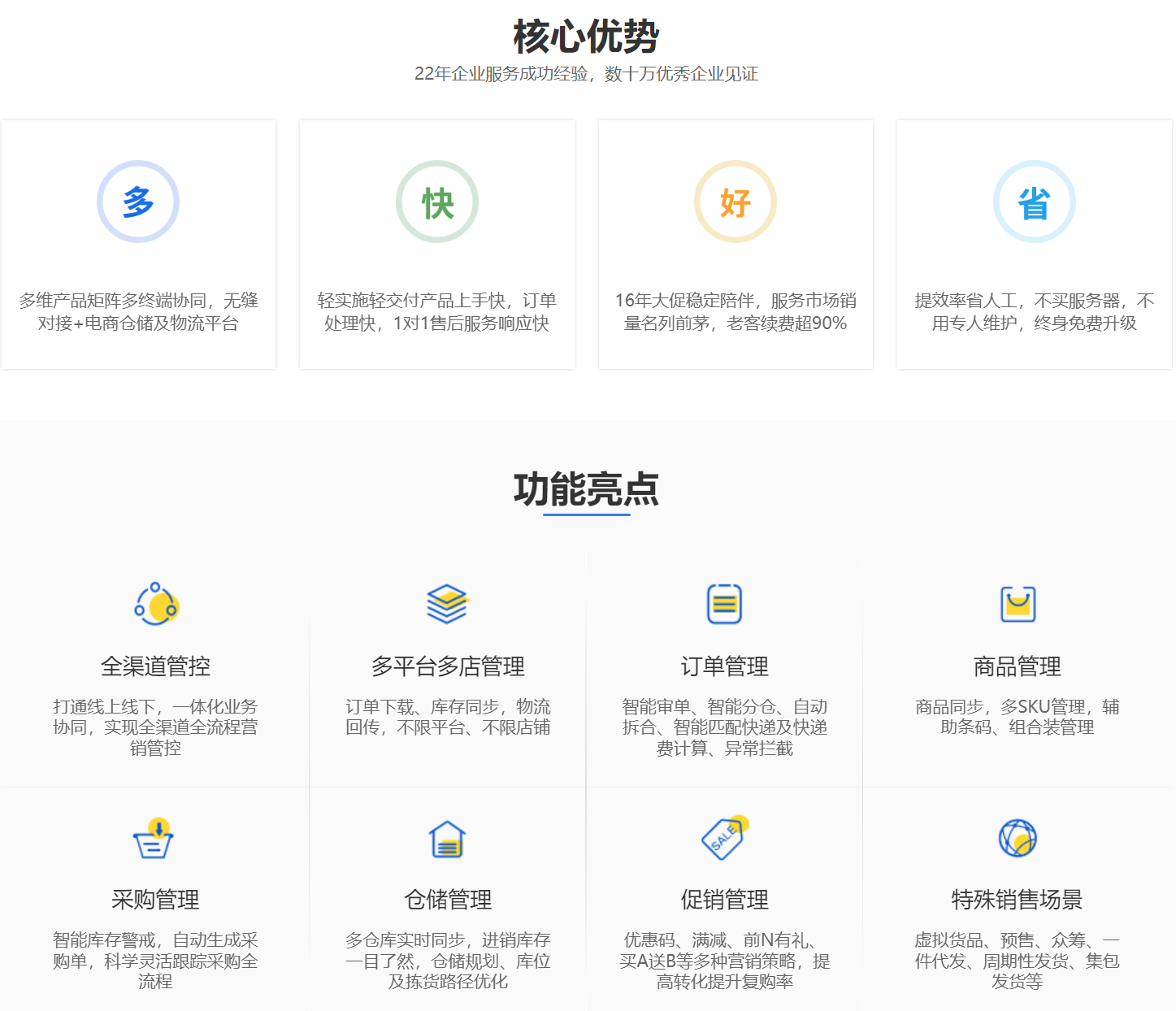Click the 订单管理 clipboard icon
Viewport: 1176px width, 1011px height.
point(726,603)
